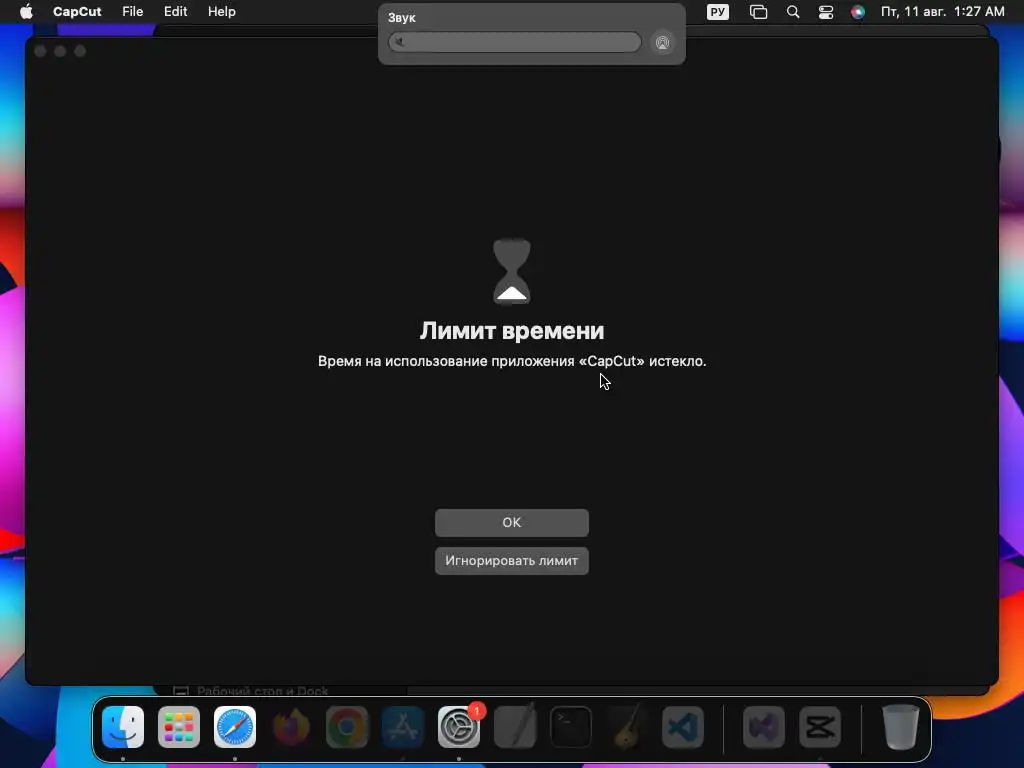Switch the РУ keyboard input source
Image resolution: width=1024 pixels, height=768 pixels.
[718, 12]
